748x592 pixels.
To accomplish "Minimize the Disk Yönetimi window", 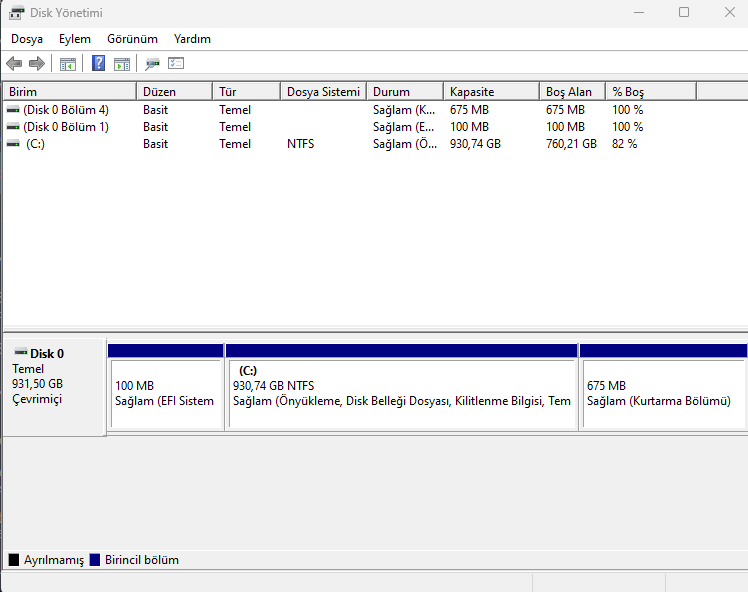I will click(x=639, y=12).
